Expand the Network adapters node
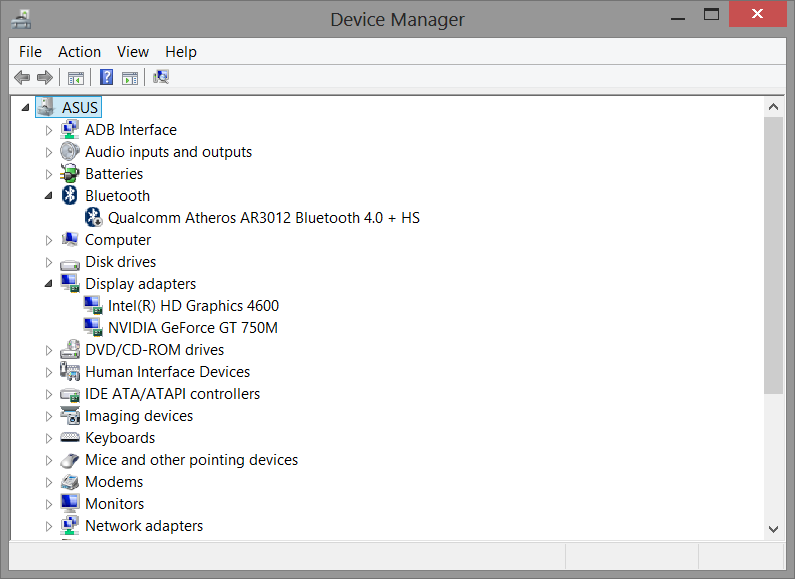The height and width of the screenshot is (579, 795). coord(49,526)
